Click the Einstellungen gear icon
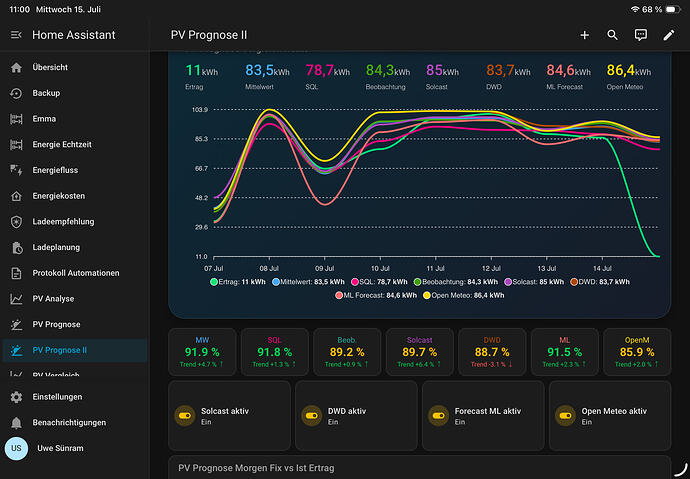The width and height of the screenshot is (690, 479). coord(16,397)
